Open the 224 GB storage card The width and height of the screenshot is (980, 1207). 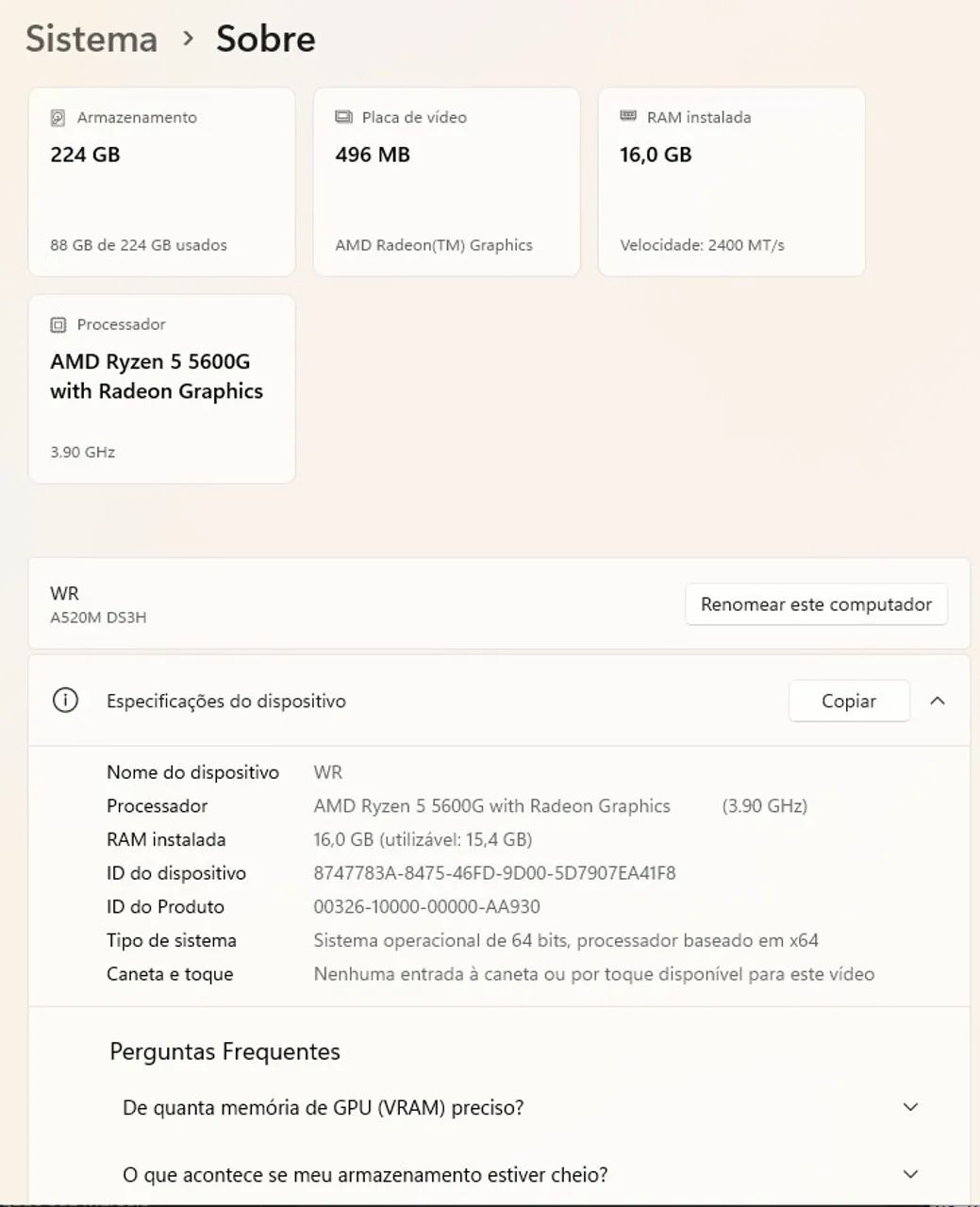[161, 181]
